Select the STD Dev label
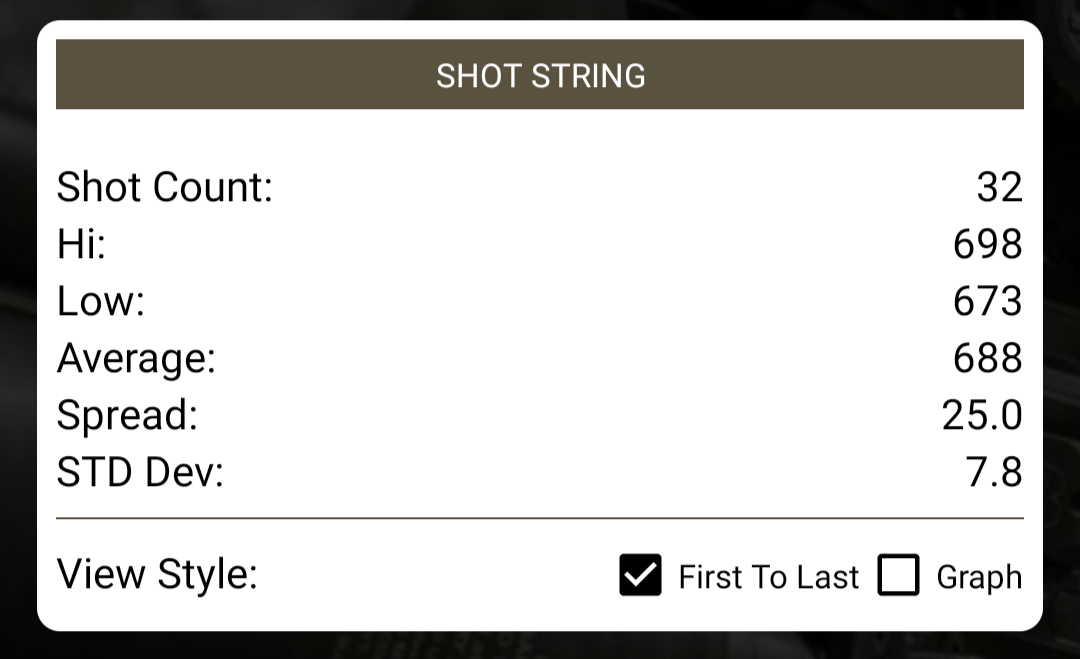This screenshot has width=1080, height=659. (x=141, y=472)
